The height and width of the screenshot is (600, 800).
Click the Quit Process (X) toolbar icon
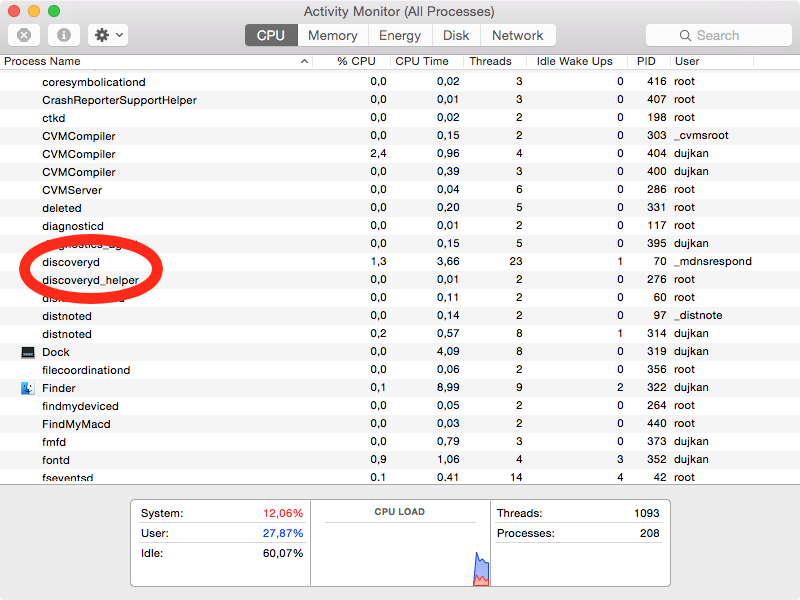24,35
